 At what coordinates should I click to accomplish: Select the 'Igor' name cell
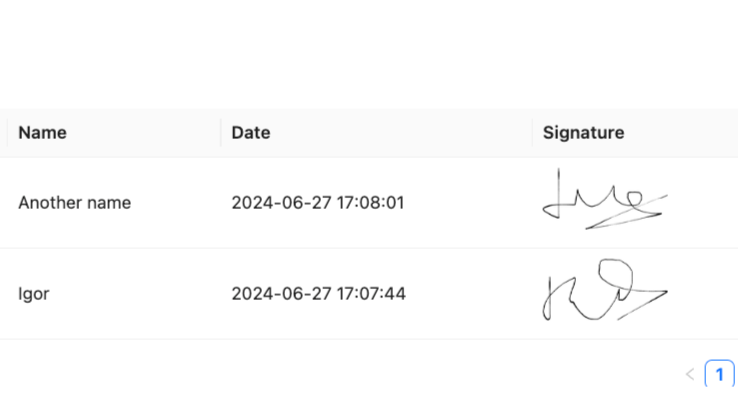click(x=34, y=294)
